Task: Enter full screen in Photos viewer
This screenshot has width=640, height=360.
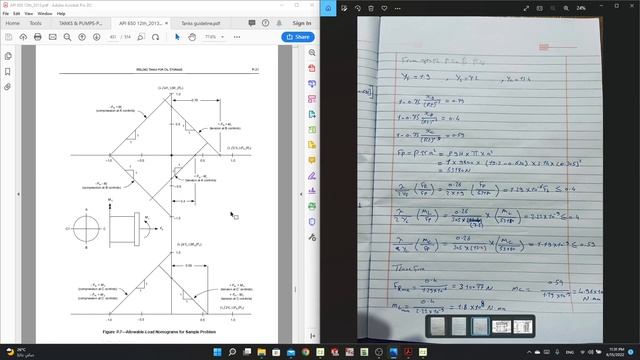Action: coord(526,8)
